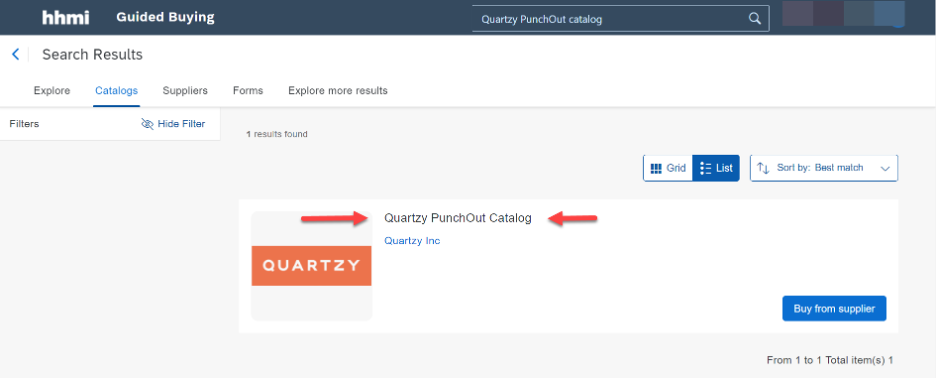
Task: Open the Sort by: Best match menu
Action: point(824,168)
